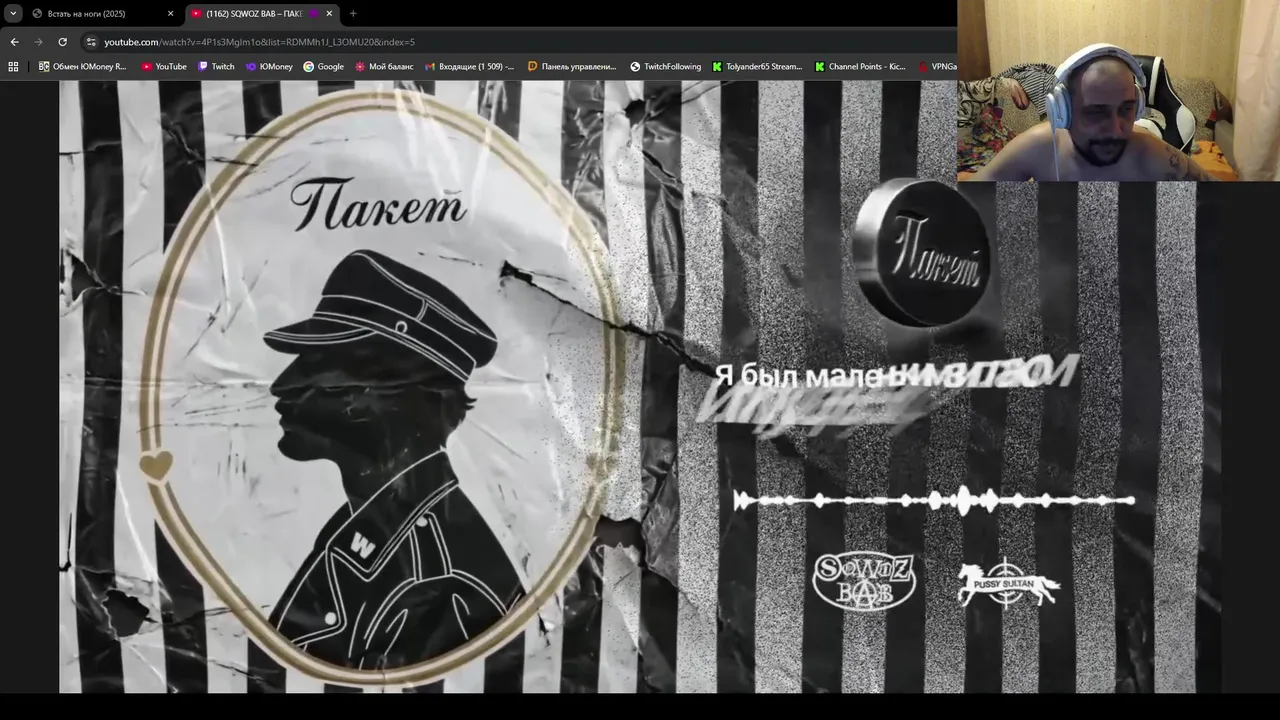Viewport: 1280px width, 720px height.
Task: Open the 'Channel Points - Kic...' bookmark
Action: click(x=860, y=67)
